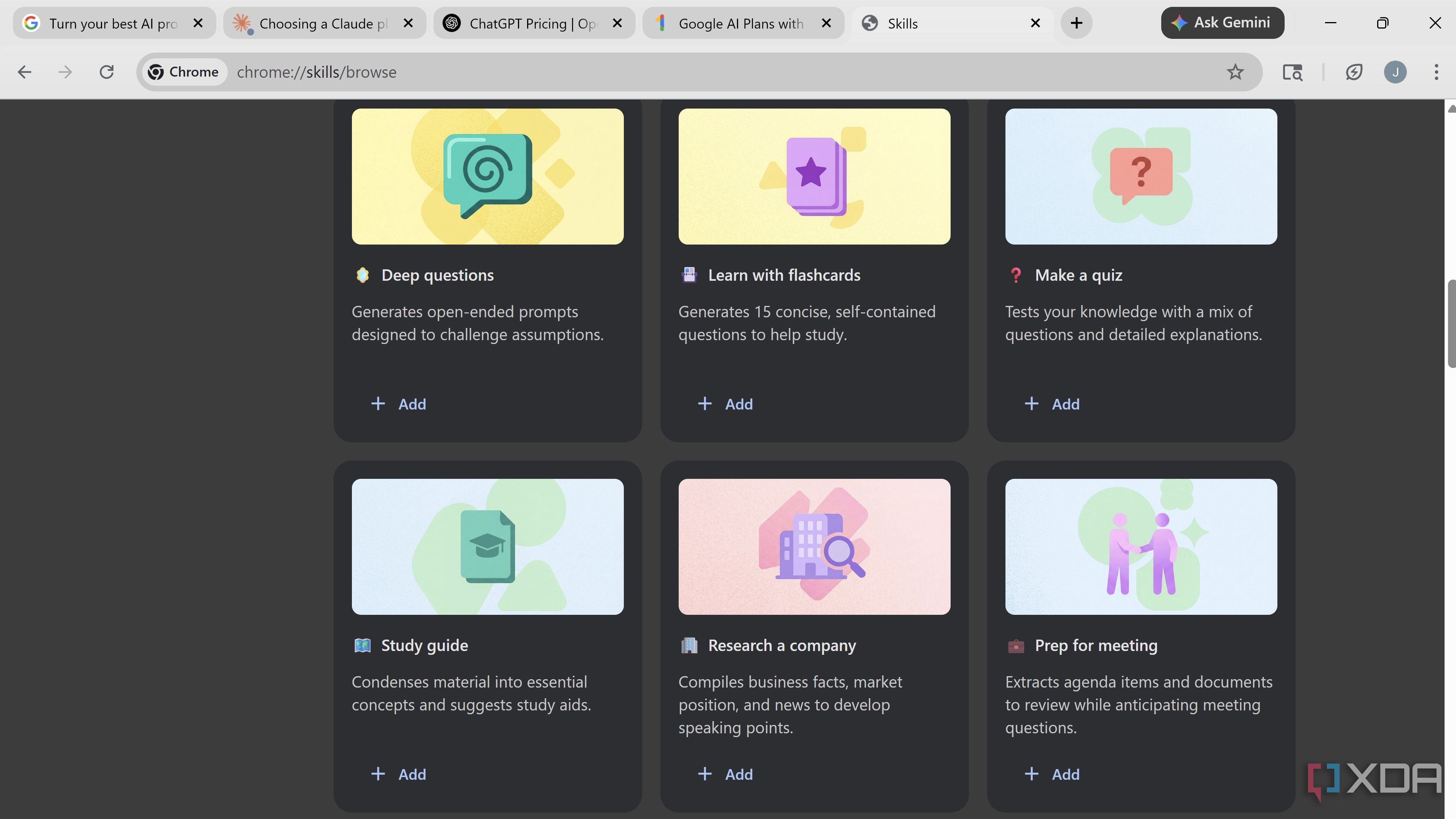This screenshot has height=819, width=1456.
Task: Open the Google Lens search icon
Action: (x=1293, y=72)
